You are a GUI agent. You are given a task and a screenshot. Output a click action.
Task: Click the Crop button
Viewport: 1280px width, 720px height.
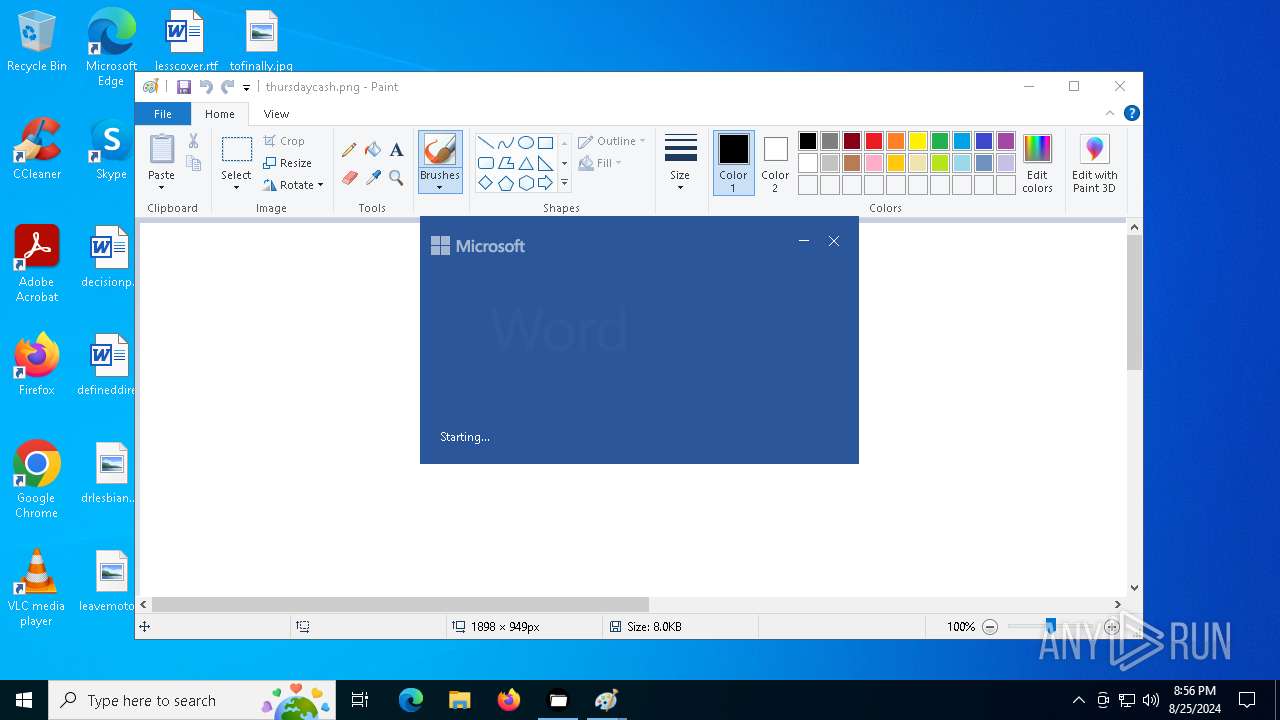tap(284, 141)
